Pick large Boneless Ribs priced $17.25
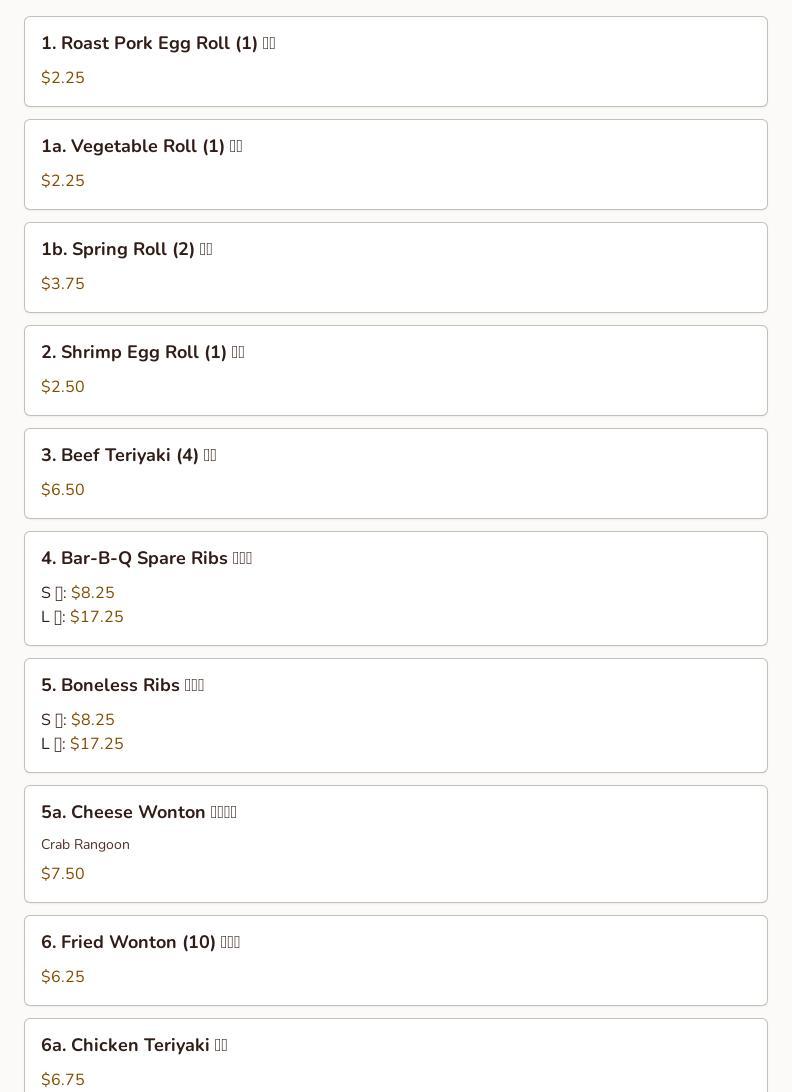The width and height of the screenshot is (792, 1092). [x=96, y=744]
